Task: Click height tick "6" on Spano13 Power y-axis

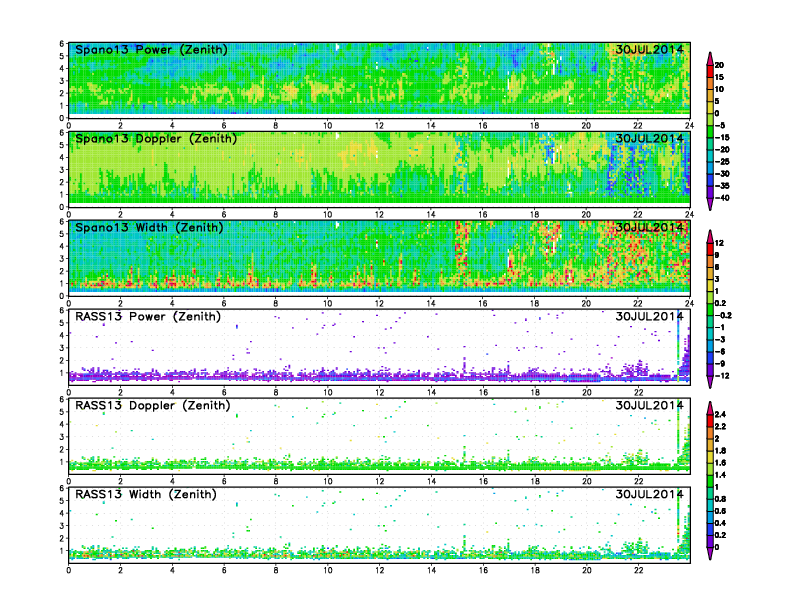Action: (x=62, y=44)
